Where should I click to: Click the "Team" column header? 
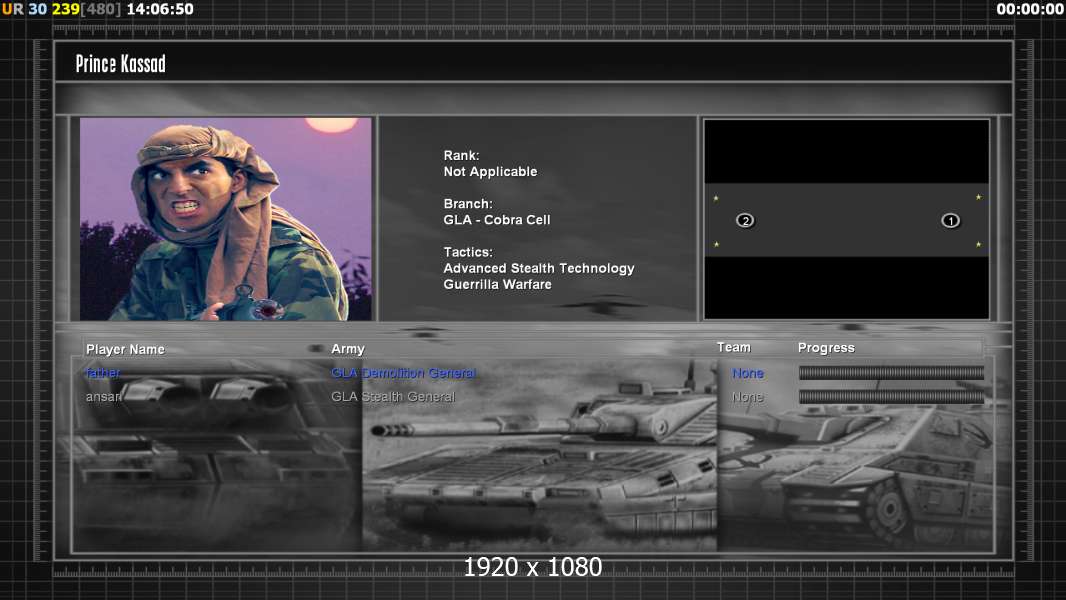click(734, 347)
